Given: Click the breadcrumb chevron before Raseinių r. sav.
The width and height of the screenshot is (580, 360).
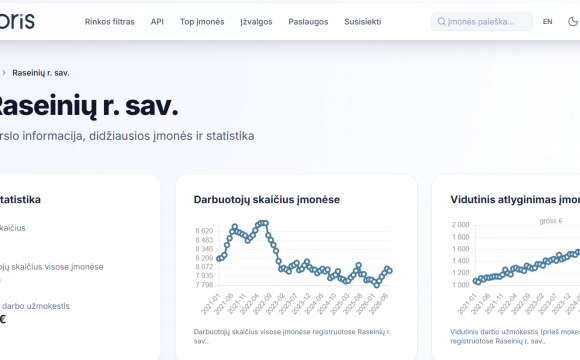Looking at the screenshot, I should (4, 73).
